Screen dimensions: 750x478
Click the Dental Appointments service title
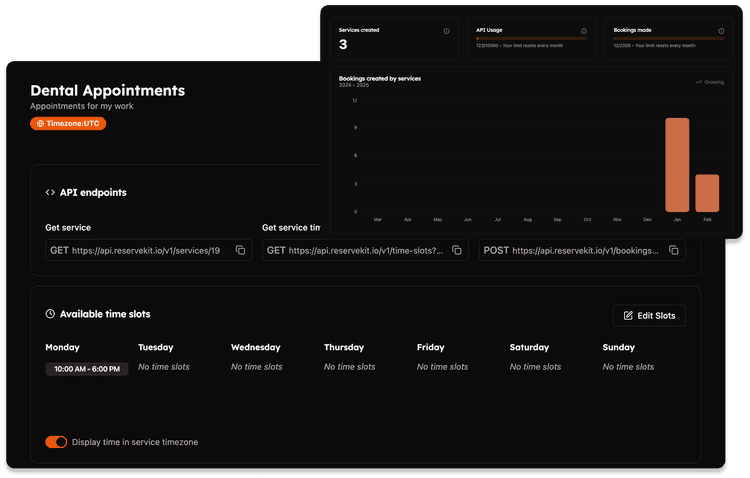[x=107, y=90]
